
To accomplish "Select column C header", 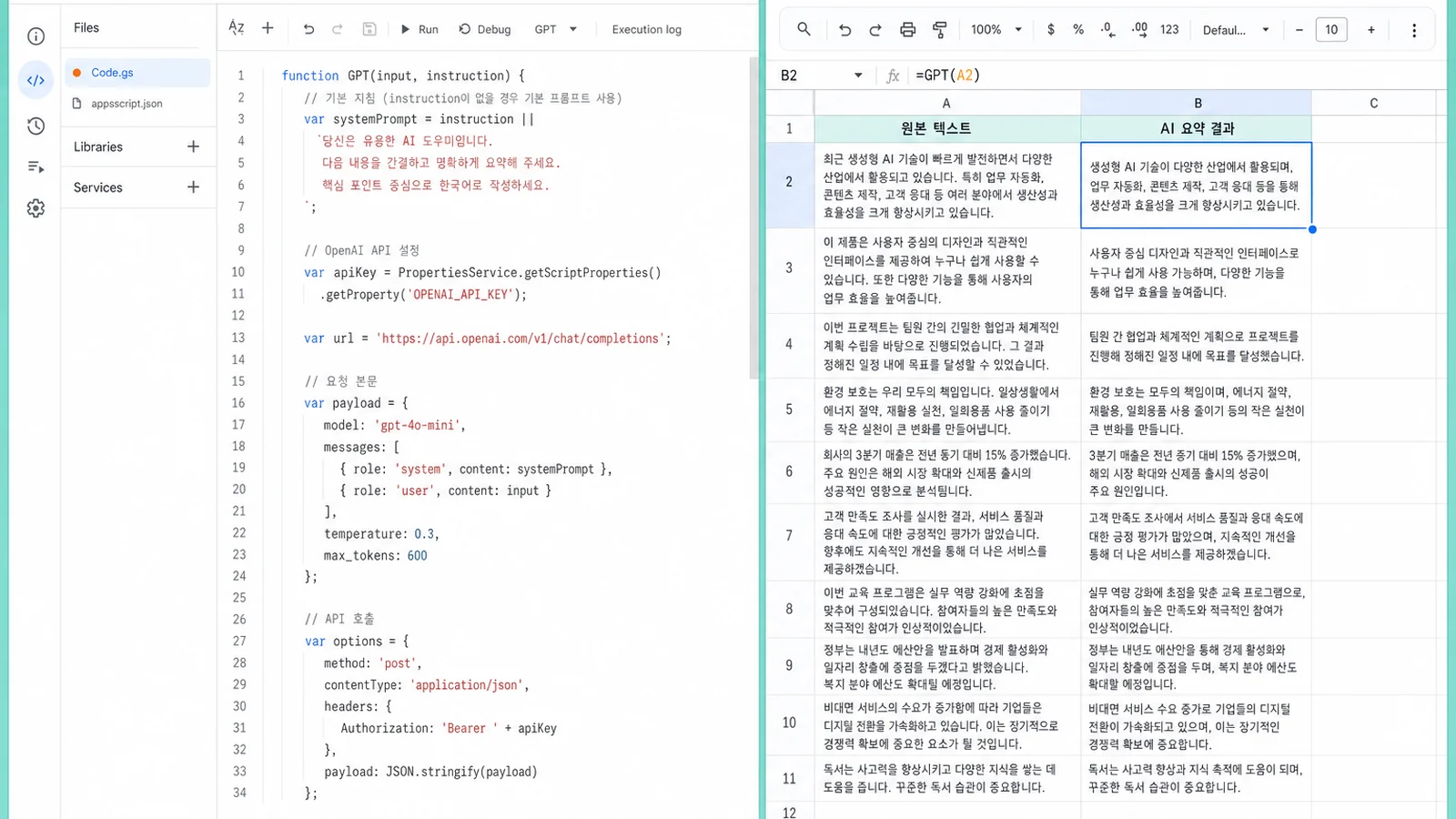I will click(1373, 103).
